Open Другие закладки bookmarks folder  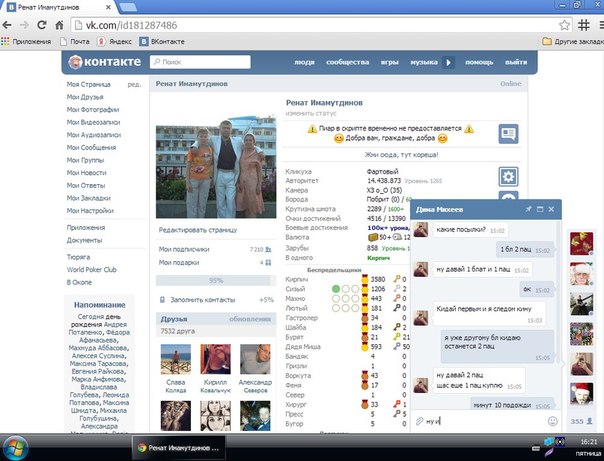[x=572, y=42]
